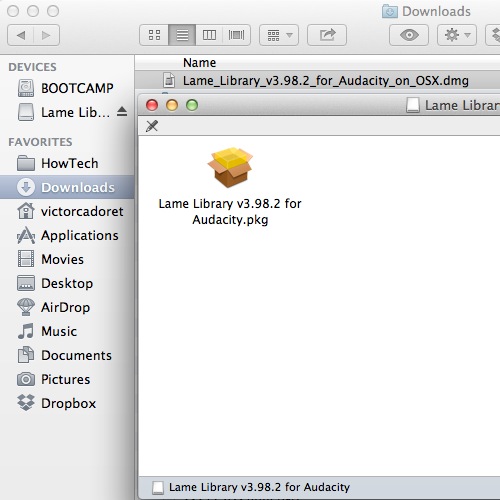Open Desktop in the sidebar
This screenshot has height=500, width=500.
tap(67, 283)
